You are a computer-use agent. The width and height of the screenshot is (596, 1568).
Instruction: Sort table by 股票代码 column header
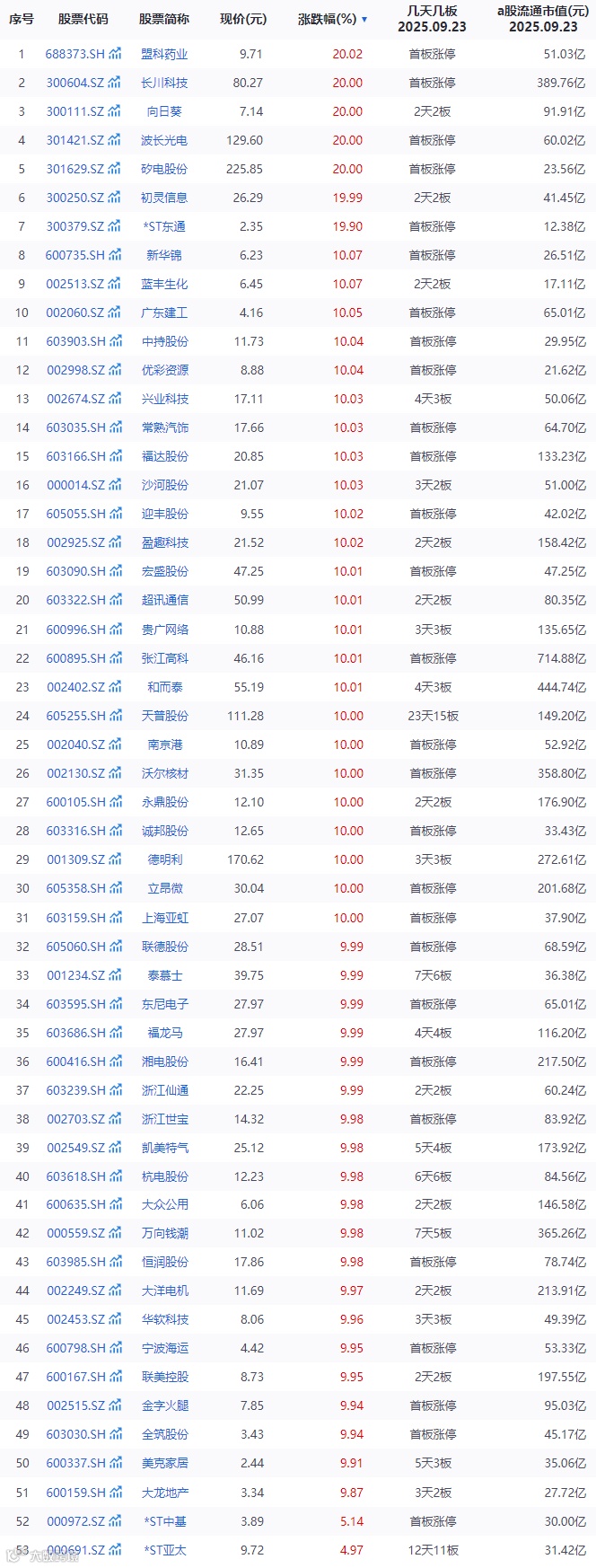pyautogui.click(x=83, y=19)
